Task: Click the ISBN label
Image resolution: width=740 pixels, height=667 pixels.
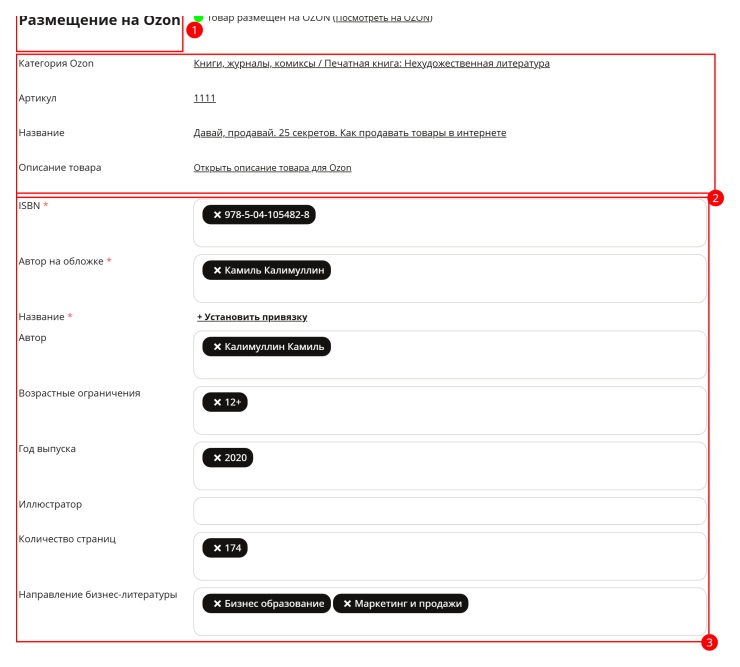Action: [x=29, y=206]
